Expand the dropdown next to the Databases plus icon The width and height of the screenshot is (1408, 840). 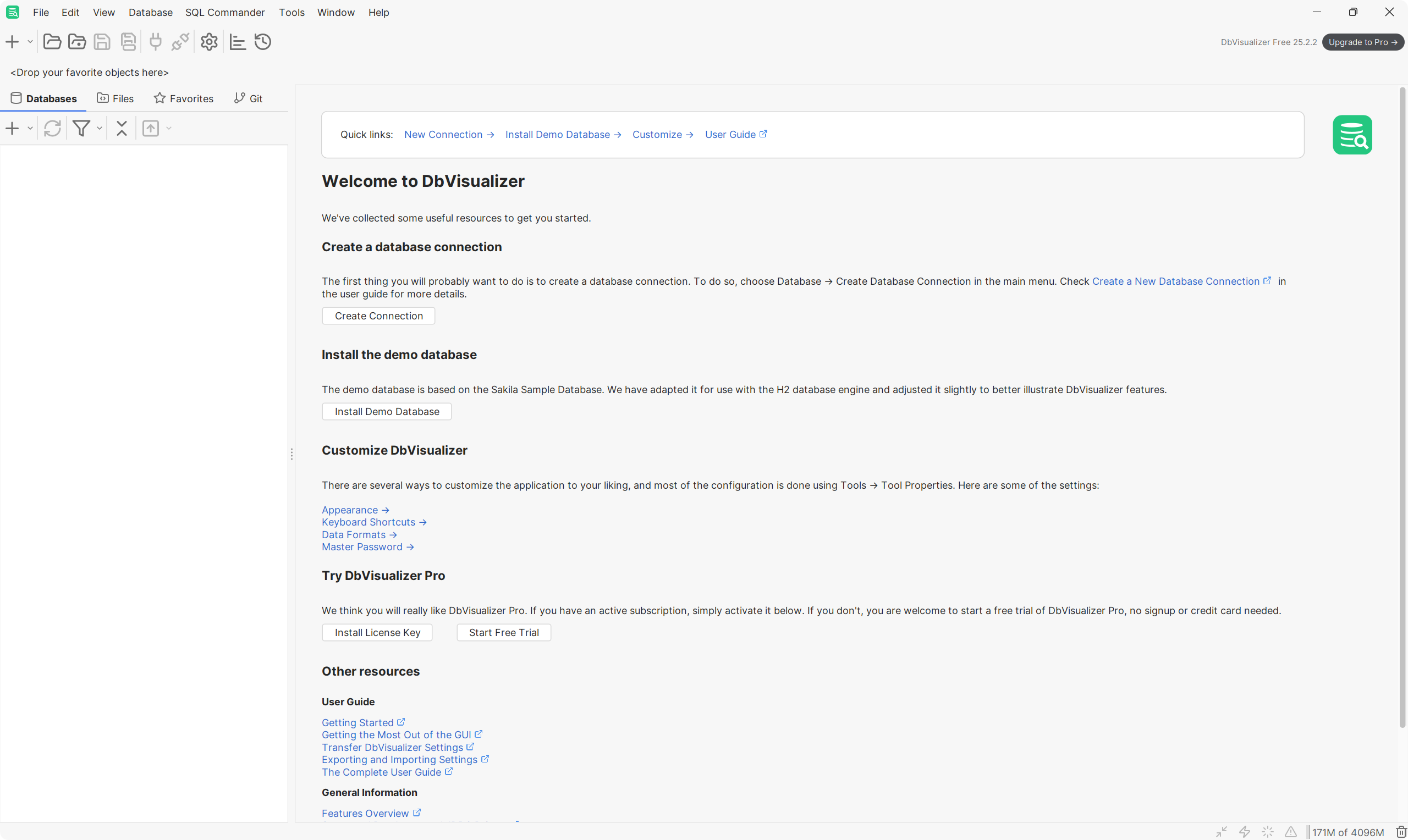[x=30, y=129]
